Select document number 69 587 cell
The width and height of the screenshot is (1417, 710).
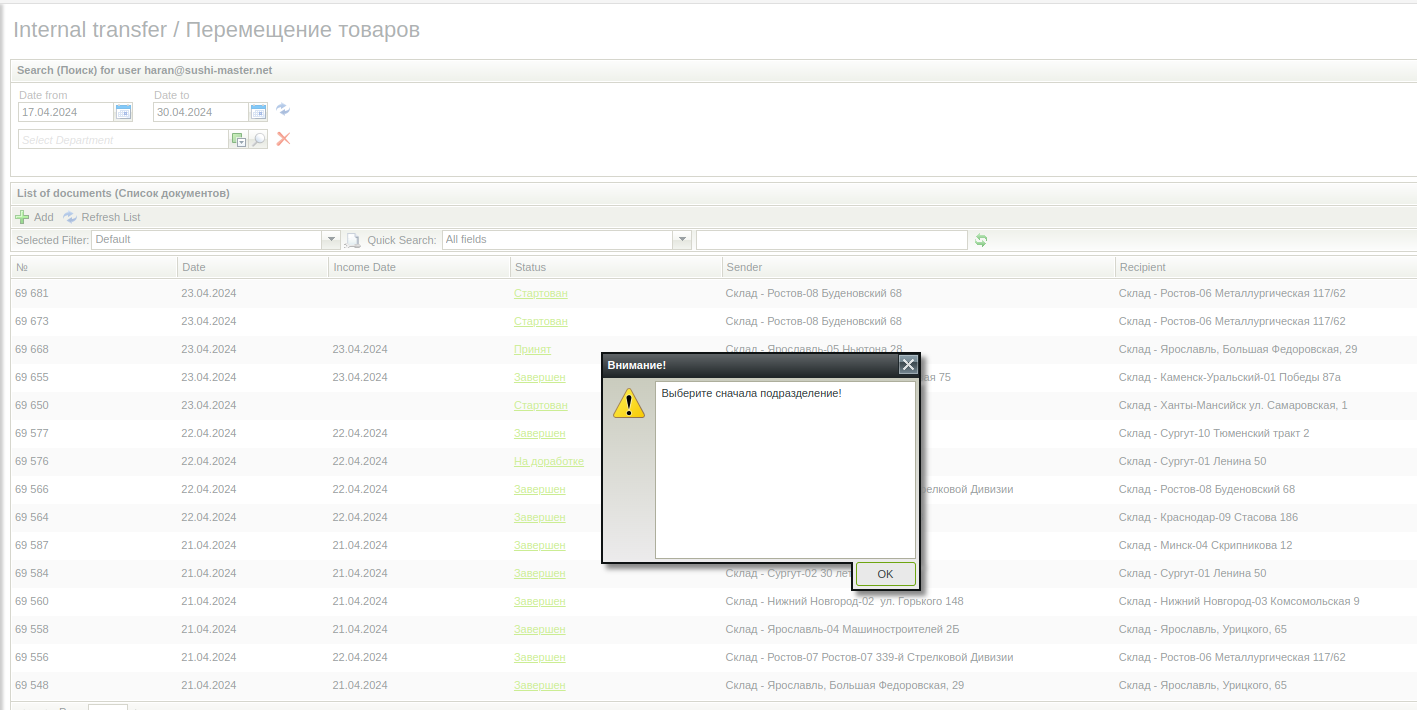click(32, 545)
